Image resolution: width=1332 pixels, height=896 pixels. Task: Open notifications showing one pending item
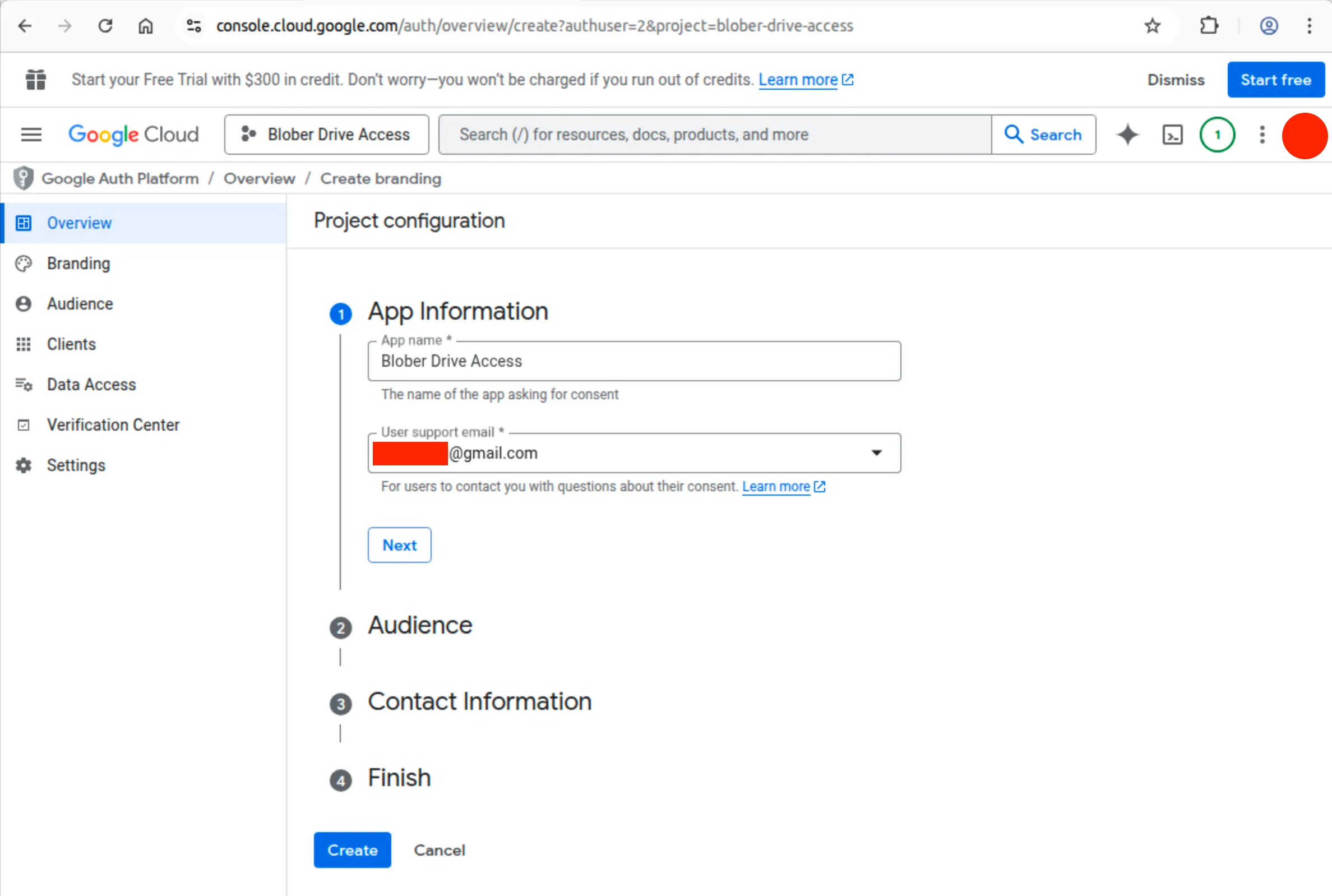(1217, 135)
